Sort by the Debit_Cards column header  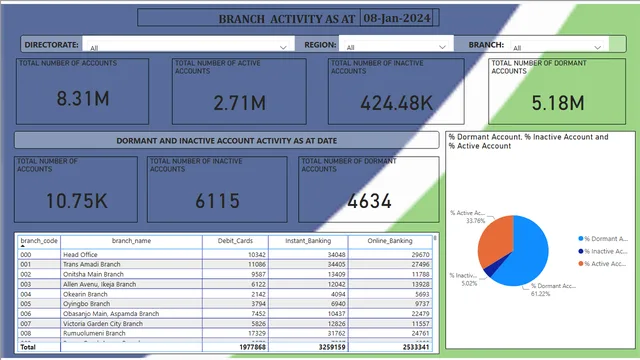pos(235,241)
